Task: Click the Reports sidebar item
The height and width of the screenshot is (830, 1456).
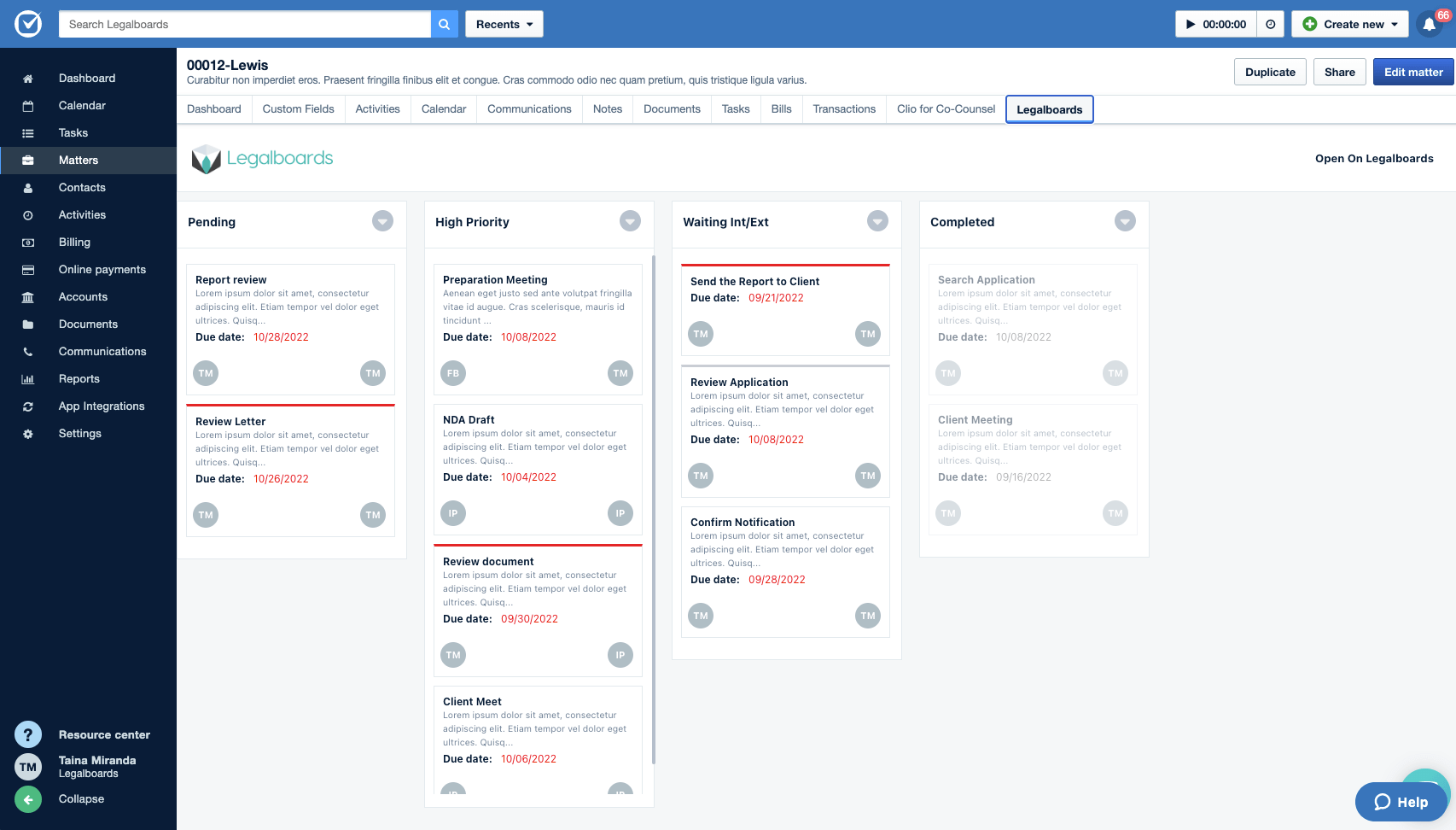Action: pyautogui.click(x=89, y=379)
